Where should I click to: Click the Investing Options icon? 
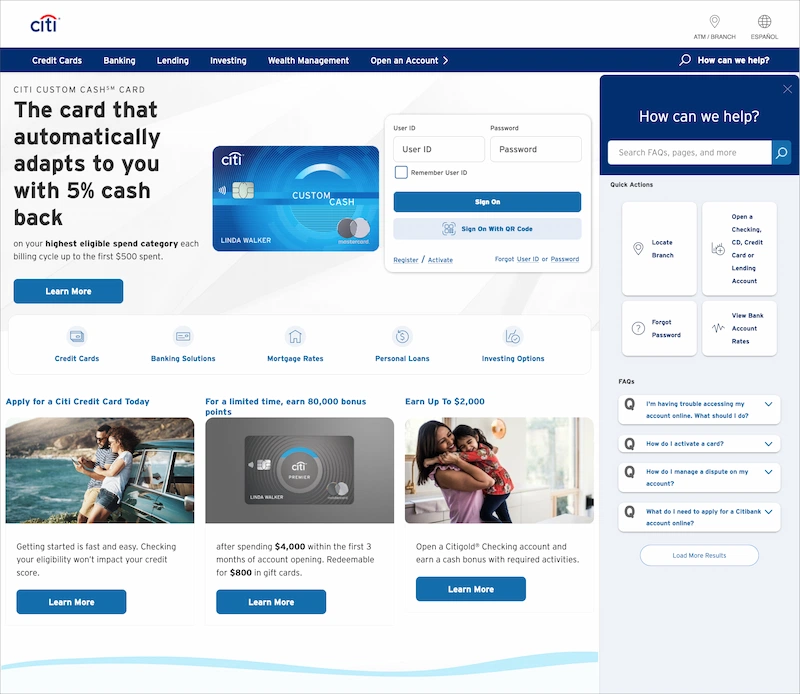click(x=513, y=337)
